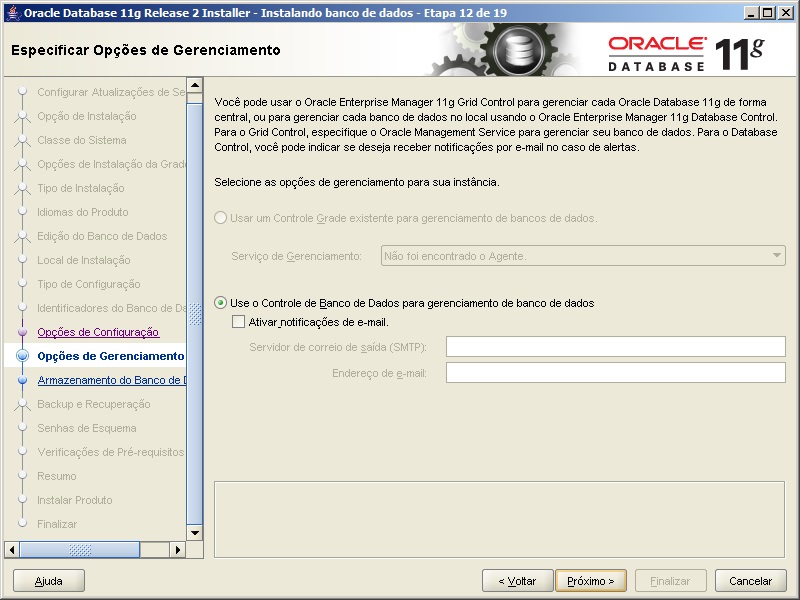This screenshot has height=600, width=800.
Task: Click the vertical sidebar scrollbar thumb
Action: [195, 314]
